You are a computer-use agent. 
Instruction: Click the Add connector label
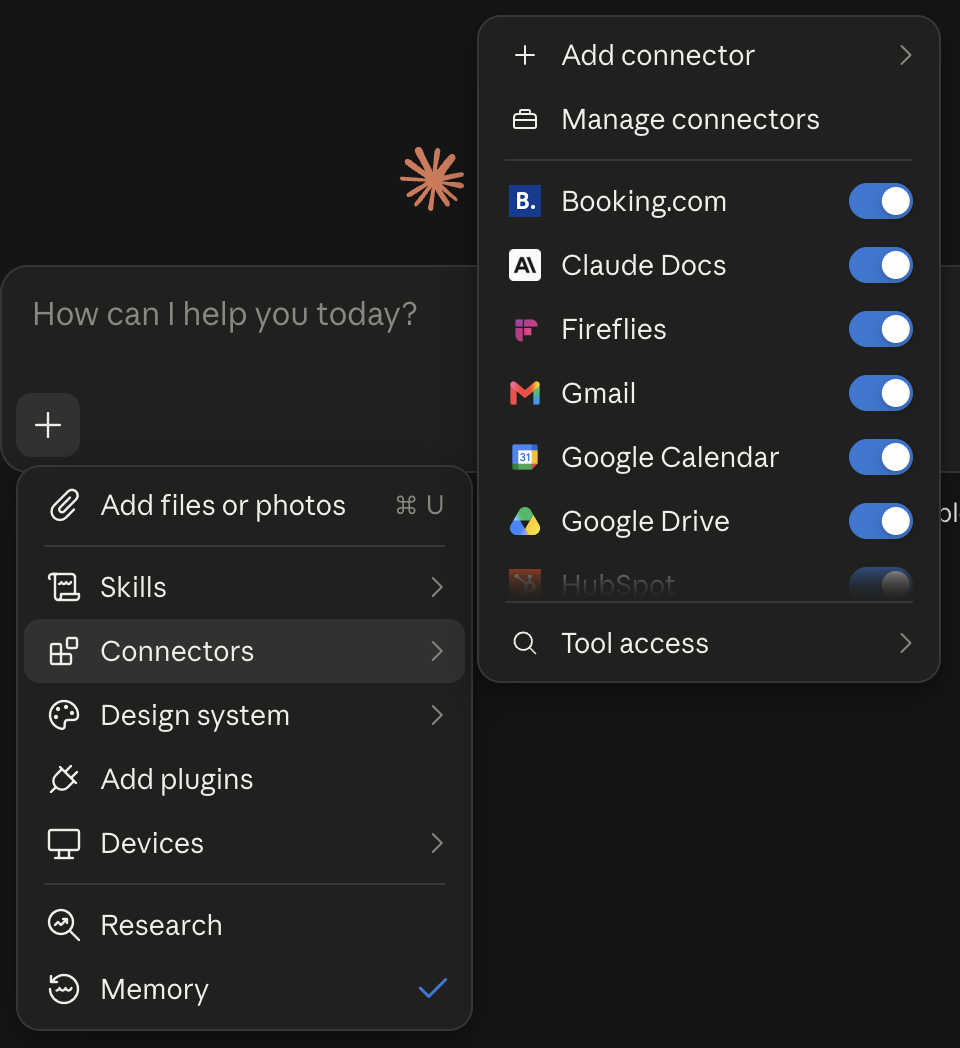click(x=658, y=55)
